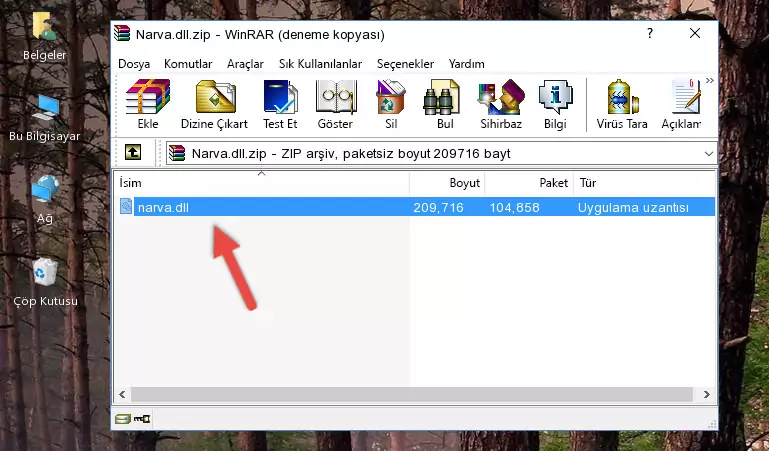Select the Belgeler desktop icon
The width and height of the screenshot is (769, 451).
point(44,37)
